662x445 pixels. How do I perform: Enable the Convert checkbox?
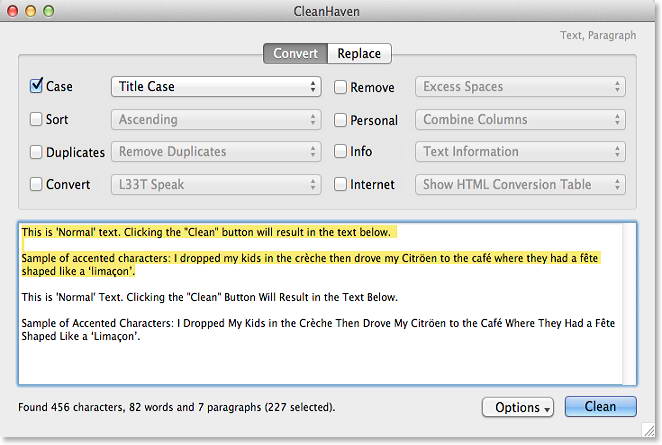36,184
